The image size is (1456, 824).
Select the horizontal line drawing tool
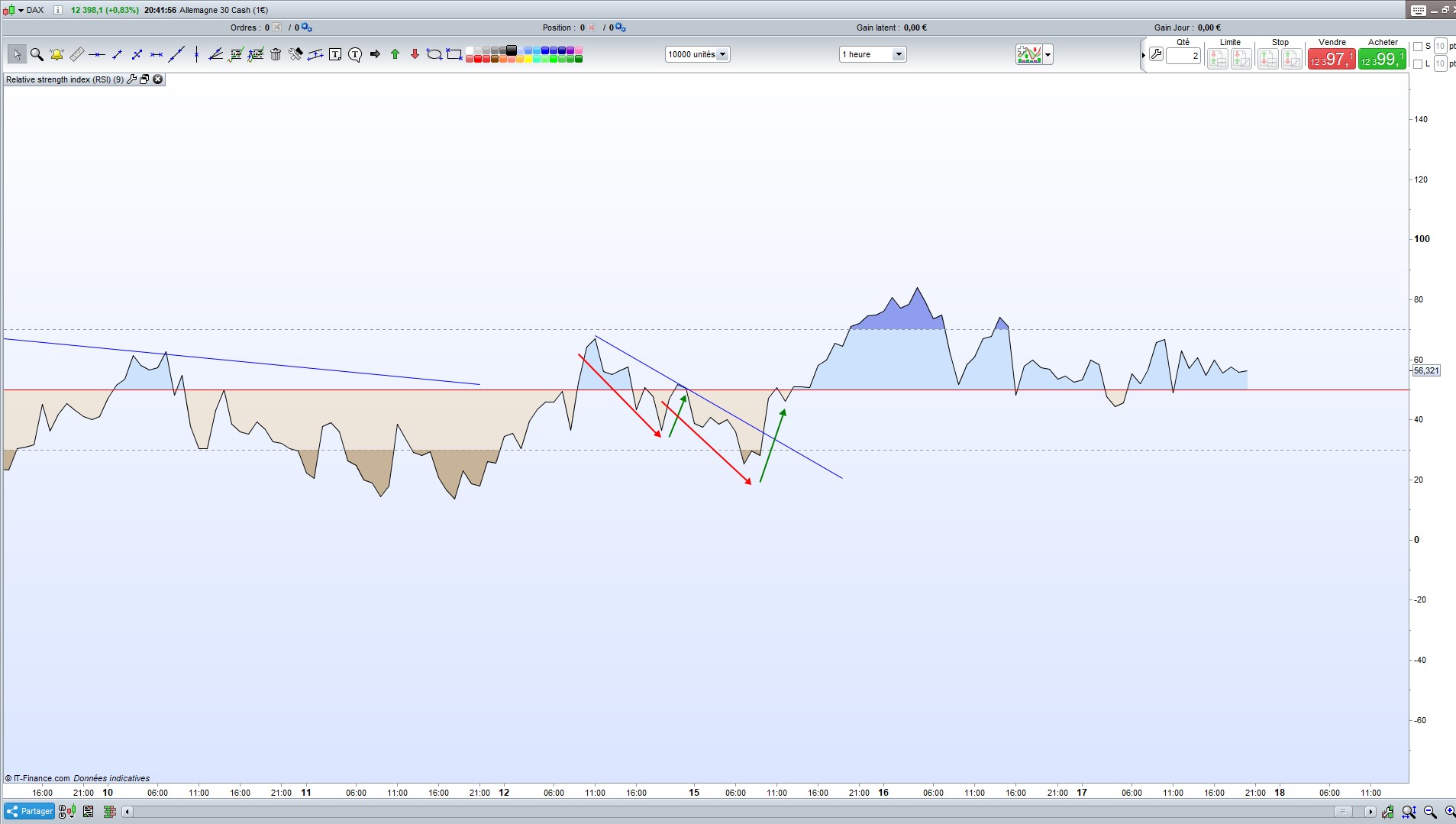96,54
